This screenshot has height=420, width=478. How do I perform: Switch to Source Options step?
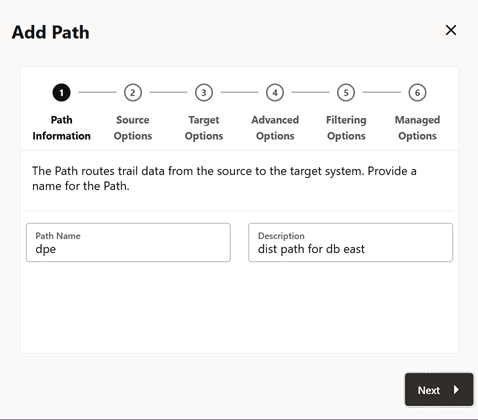(133, 128)
